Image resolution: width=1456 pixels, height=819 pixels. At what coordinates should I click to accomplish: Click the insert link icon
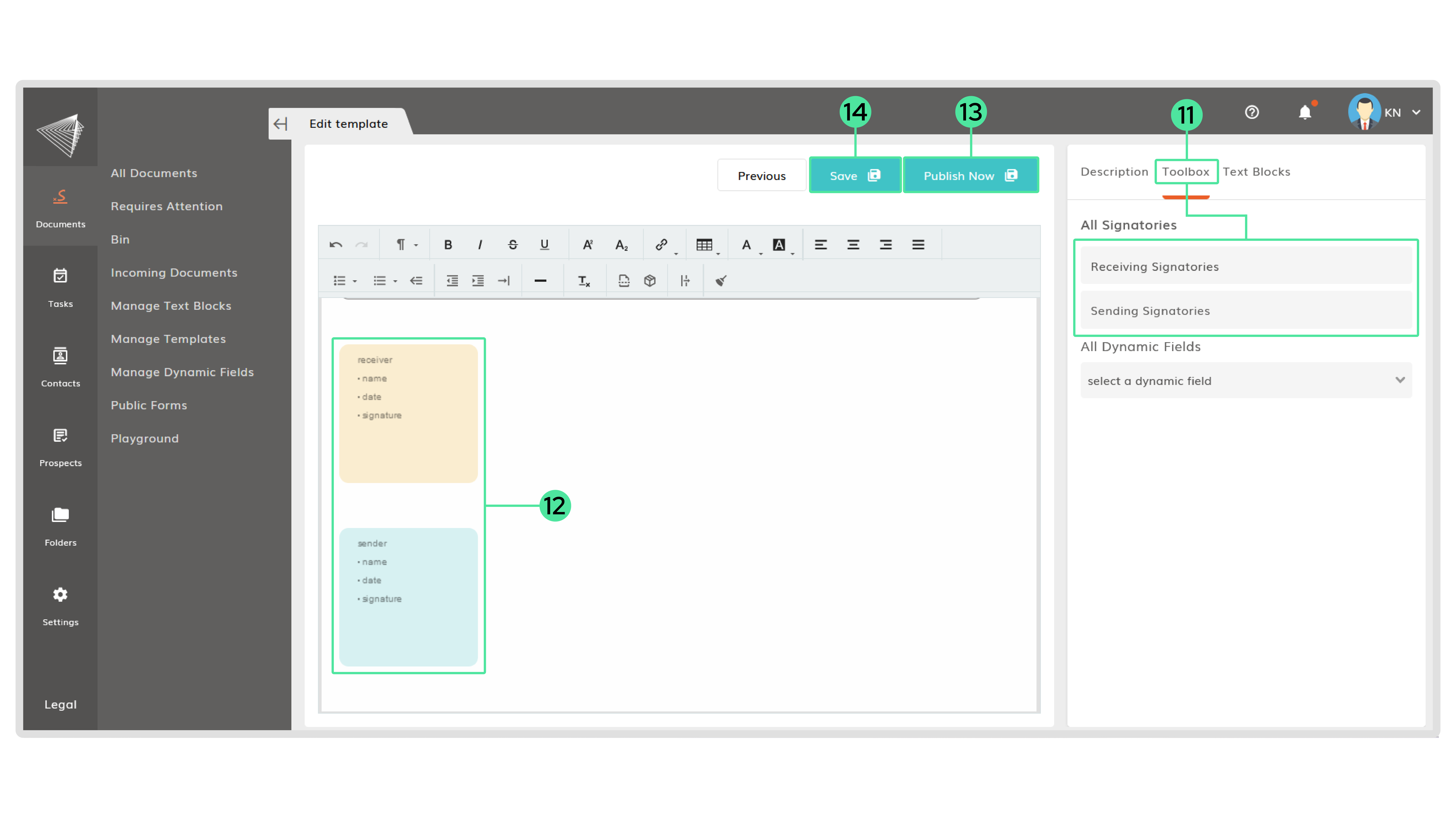(x=661, y=245)
